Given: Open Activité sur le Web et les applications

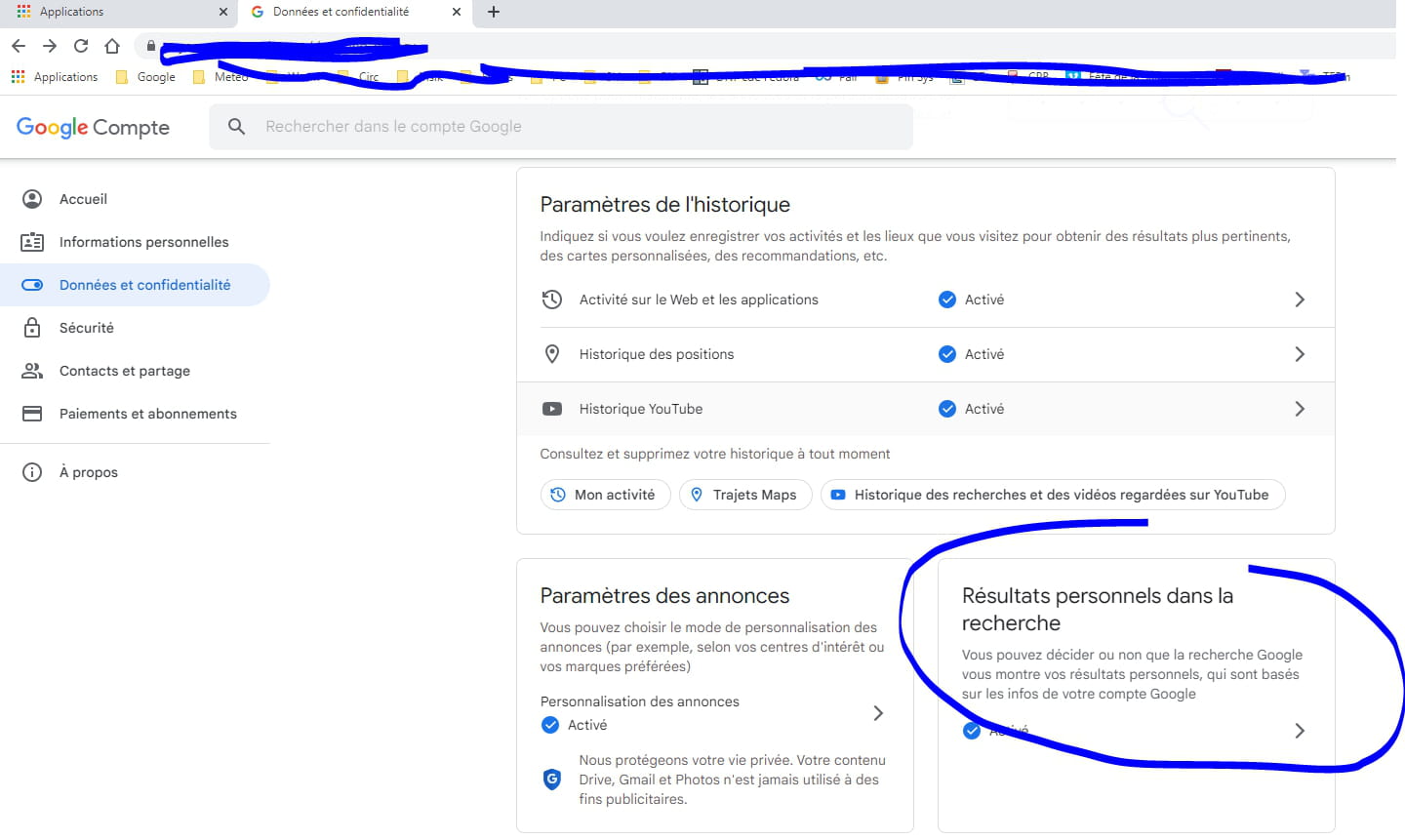Looking at the screenshot, I should coord(925,300).
